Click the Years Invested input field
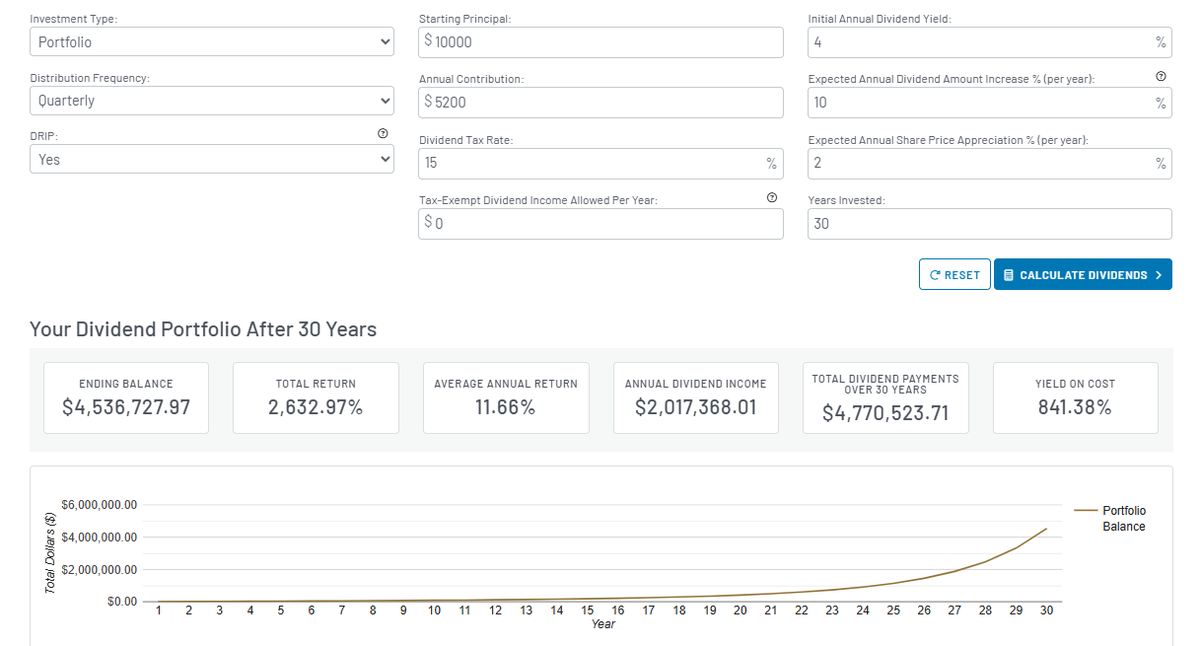The image size is (1200, 646). tap(989, 223)
